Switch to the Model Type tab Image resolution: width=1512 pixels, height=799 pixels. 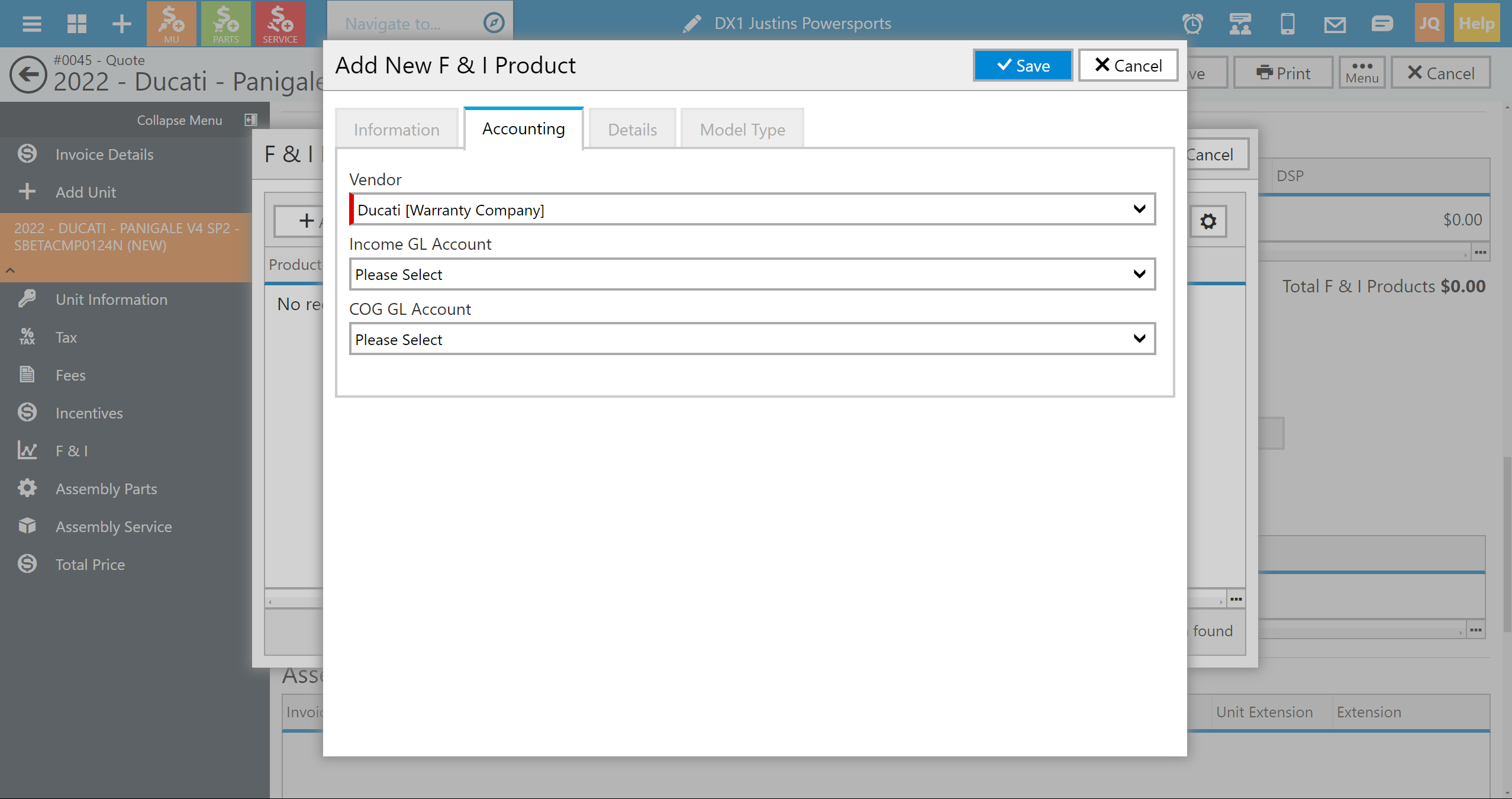[742, 130]
